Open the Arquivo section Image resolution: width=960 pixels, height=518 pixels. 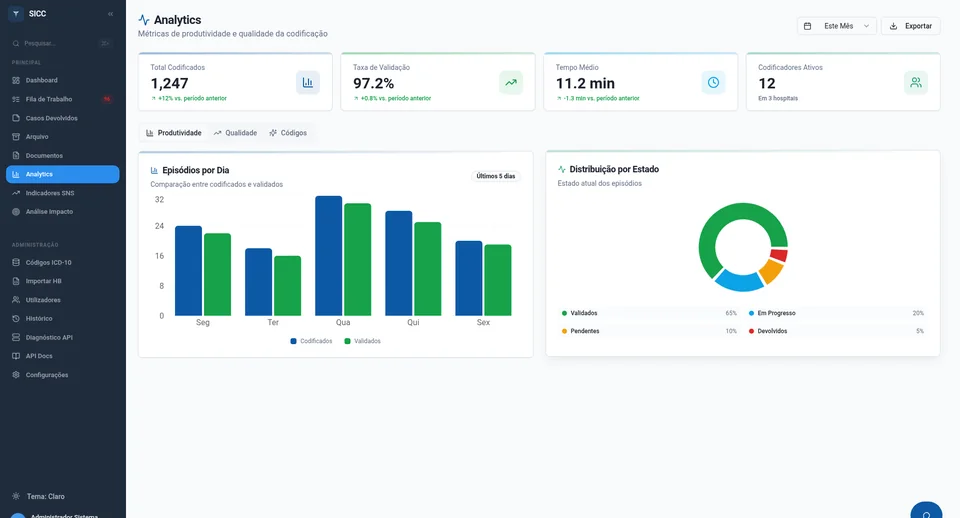(62, 137)
